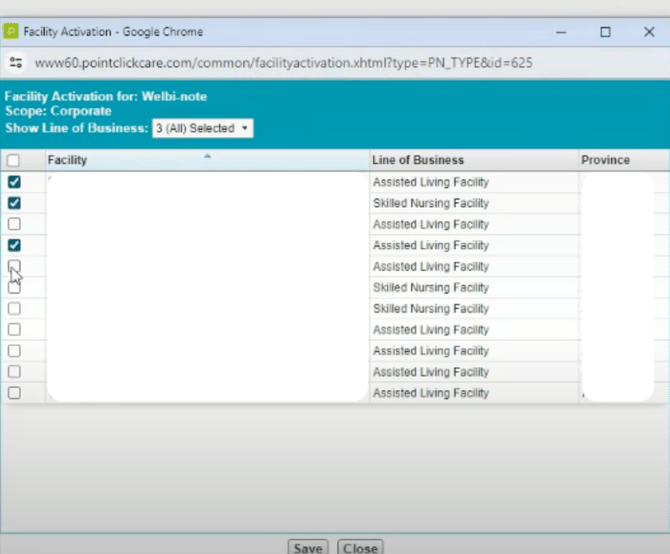Click the 'Show Line of Business:' label

pyautogui.click(x=76, y=128)
